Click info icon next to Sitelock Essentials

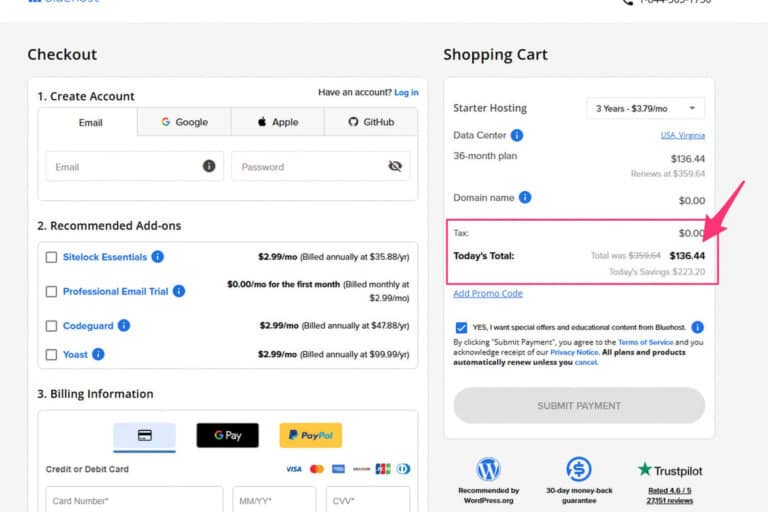158,257
